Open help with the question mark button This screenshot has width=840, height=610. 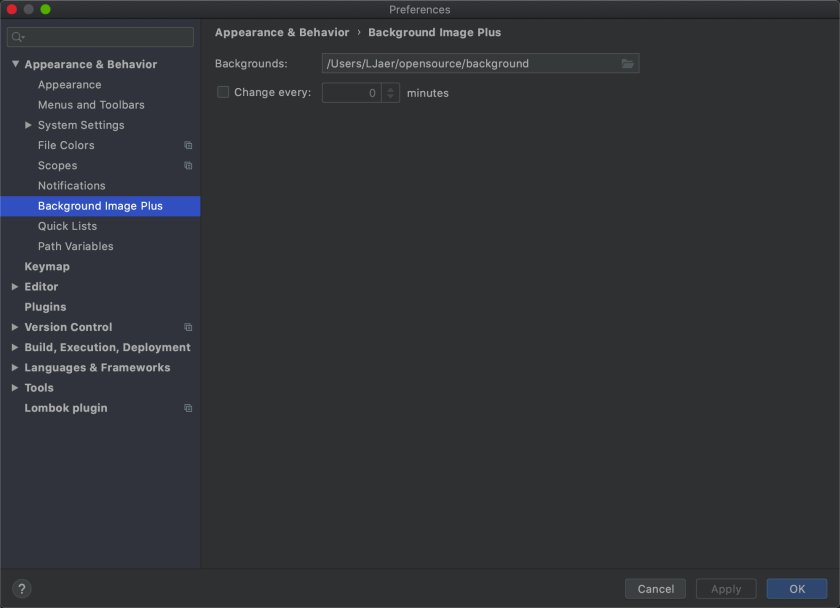tap(22, 590)
